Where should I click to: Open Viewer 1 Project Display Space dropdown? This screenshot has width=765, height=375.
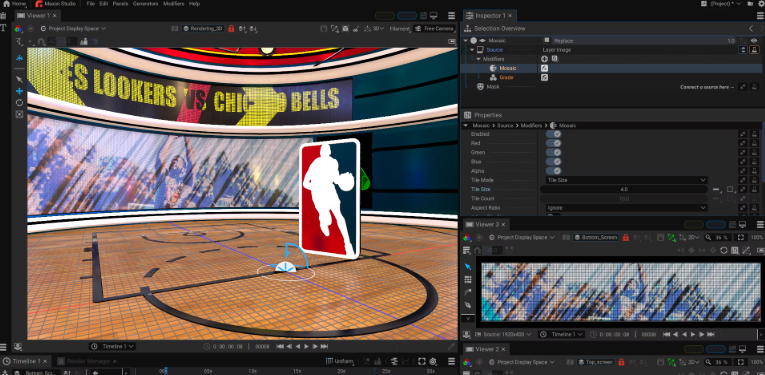click(73, 29)
